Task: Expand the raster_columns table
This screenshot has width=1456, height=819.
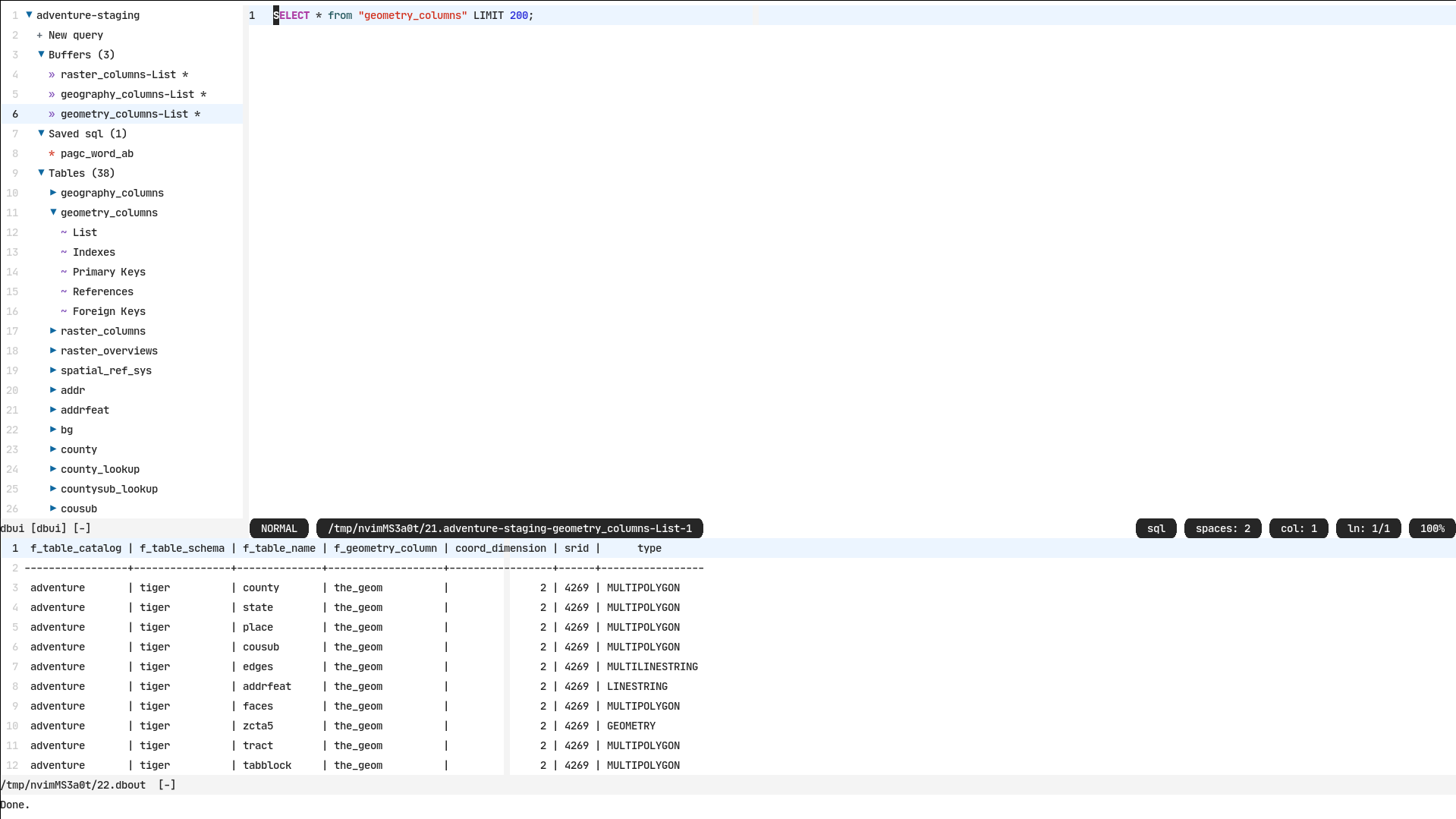Action: tap(103, 331)
